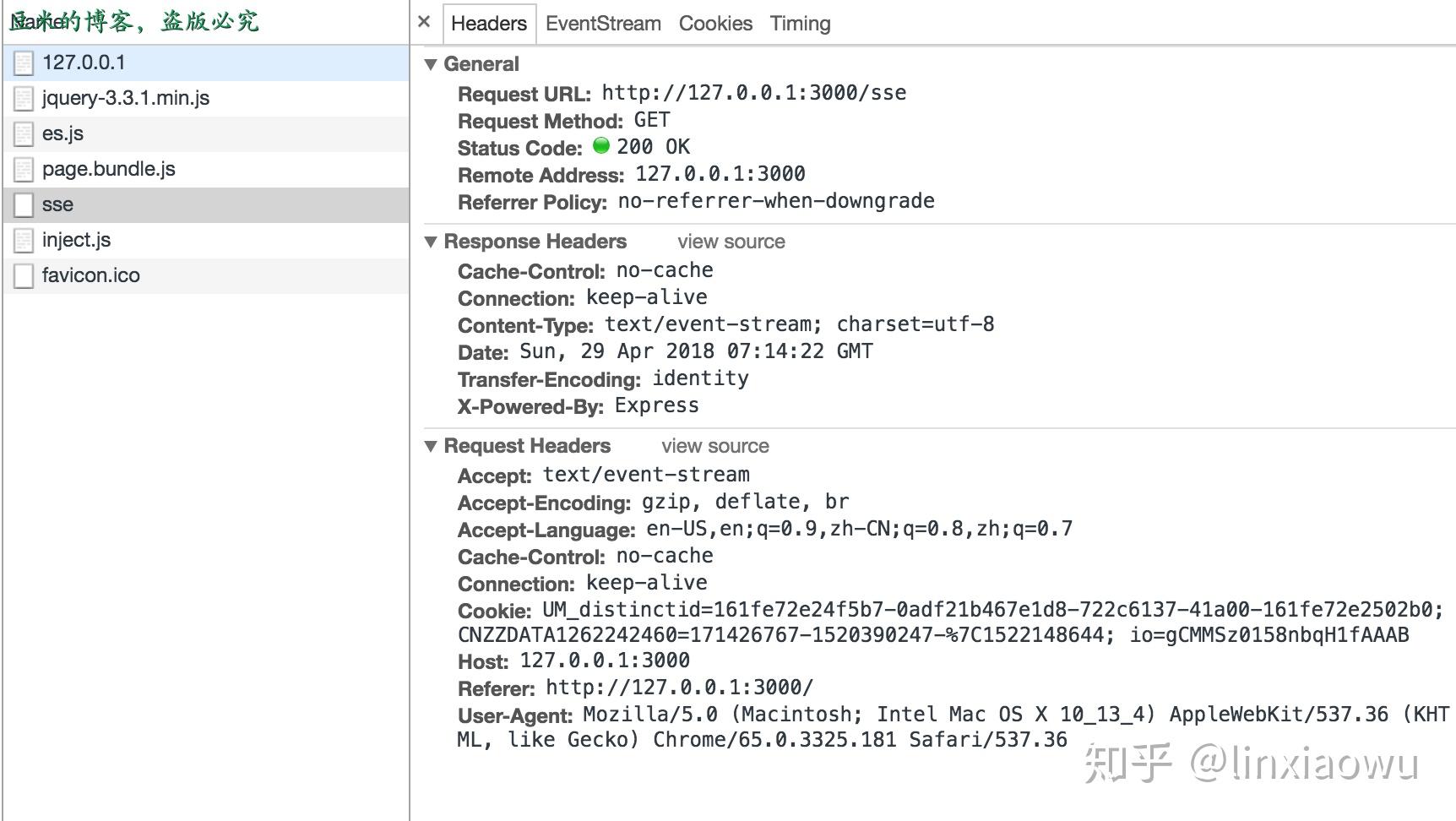The image size is (1456, 821).
Task: Open the Cookies tab
Action: click(x=715, y=23)
